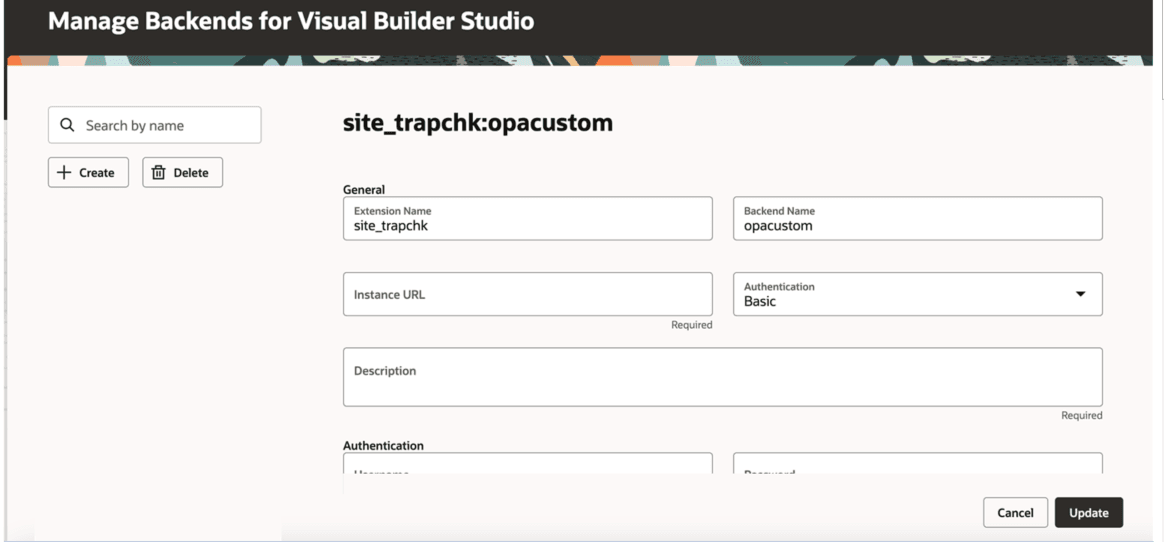The width and height of the screenshot is (1164, 542).
Task: Click the trash can icon on Delete
Action: 158,172
